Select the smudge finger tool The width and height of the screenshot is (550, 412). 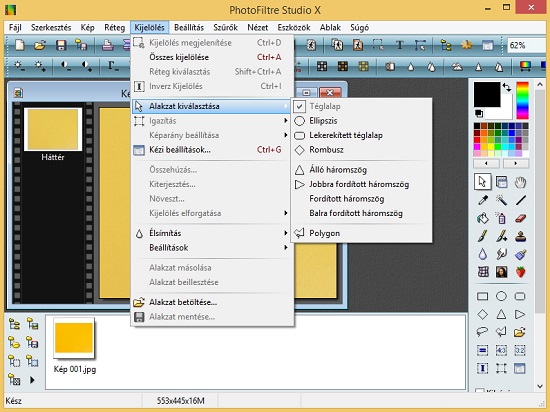(x=501, y=254)
